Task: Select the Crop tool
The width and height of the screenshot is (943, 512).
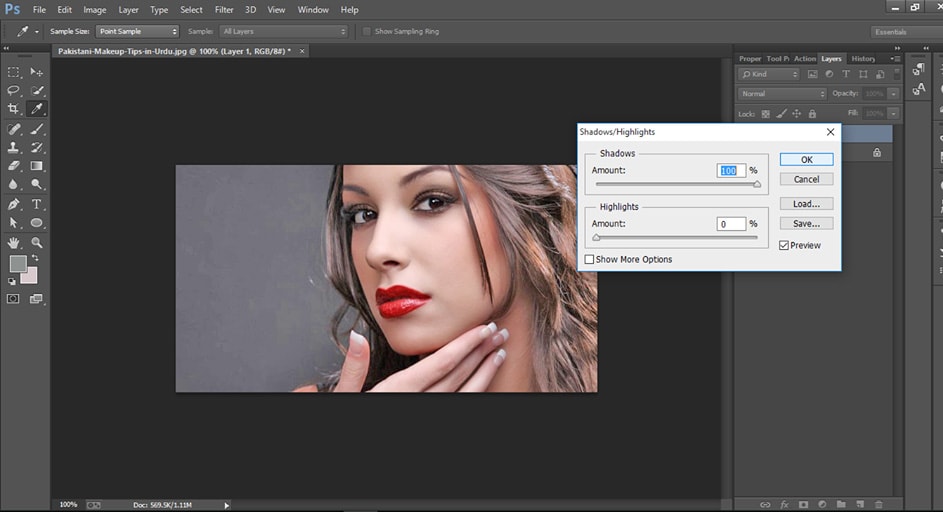Action: (x=14, y=108)
